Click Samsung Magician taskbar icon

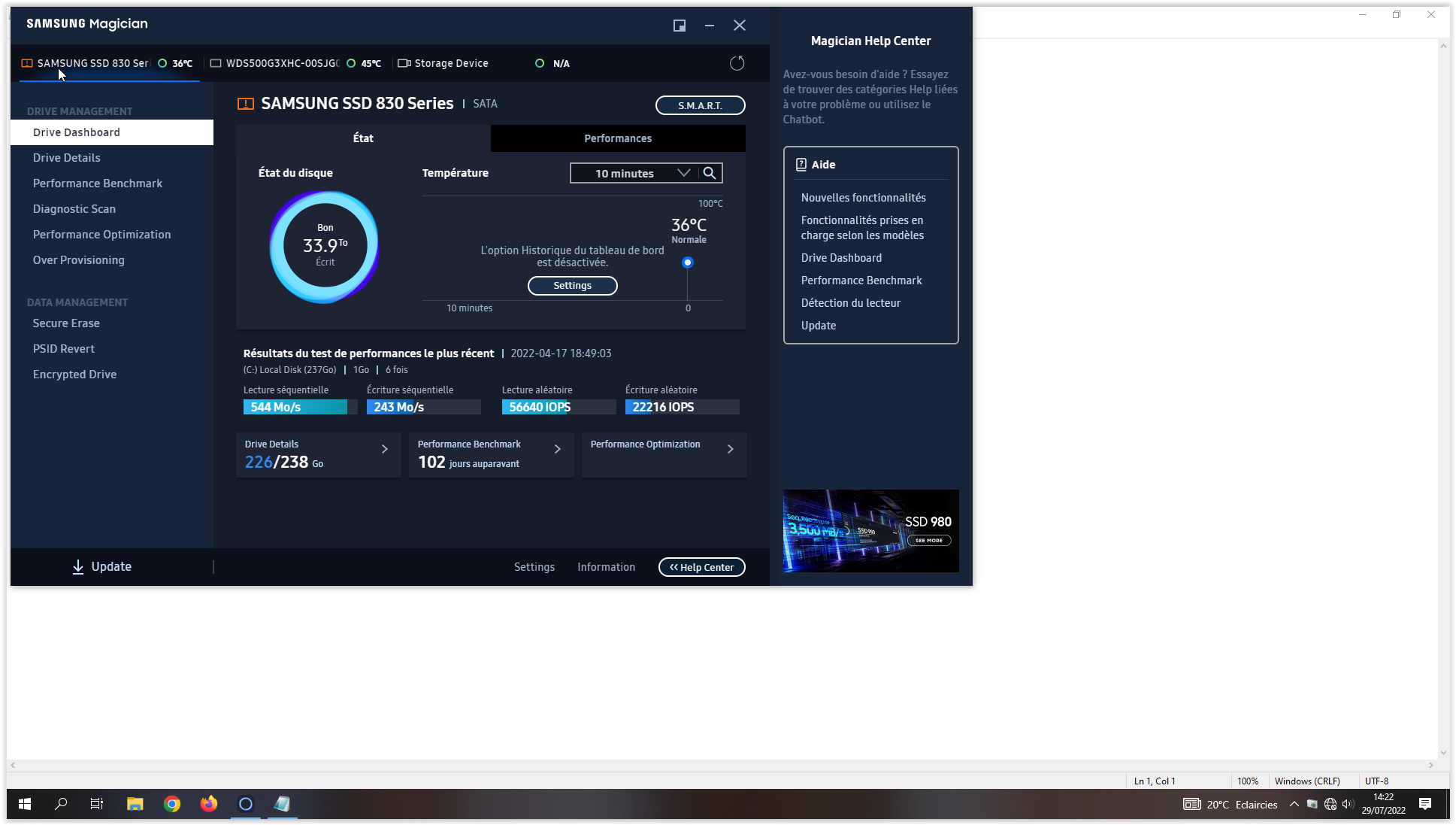(246, 804)
